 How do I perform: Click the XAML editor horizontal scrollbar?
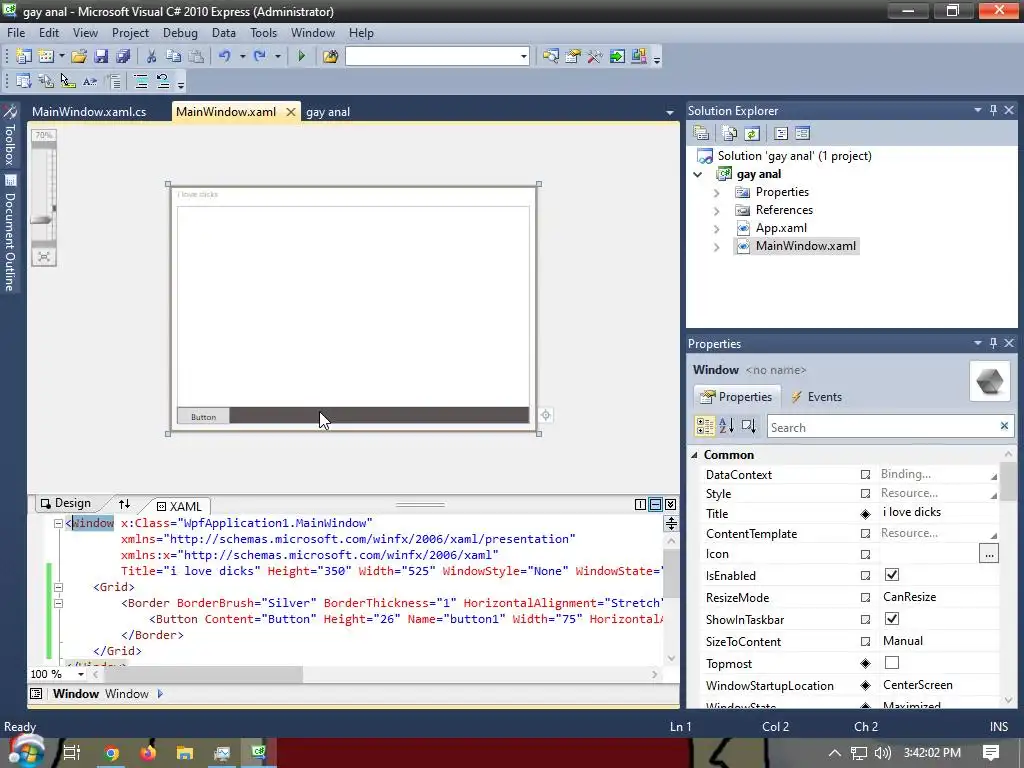tap(202, 674)
